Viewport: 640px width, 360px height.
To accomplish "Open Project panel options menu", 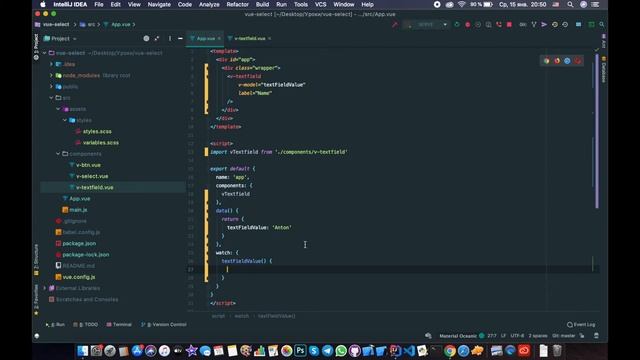I will pyautogui.click(x=170, y=38).
